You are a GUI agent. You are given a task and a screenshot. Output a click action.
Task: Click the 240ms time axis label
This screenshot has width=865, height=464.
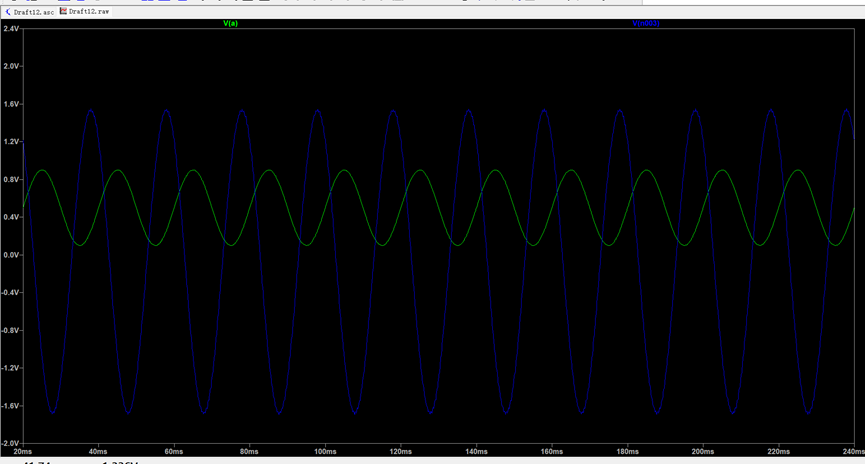coord(853,451)
